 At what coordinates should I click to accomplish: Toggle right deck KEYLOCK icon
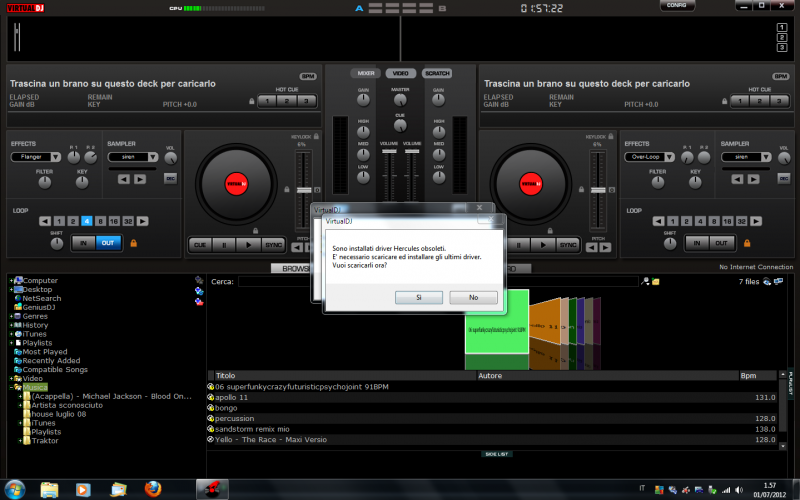pyautogui.click(x=611, y=136)
